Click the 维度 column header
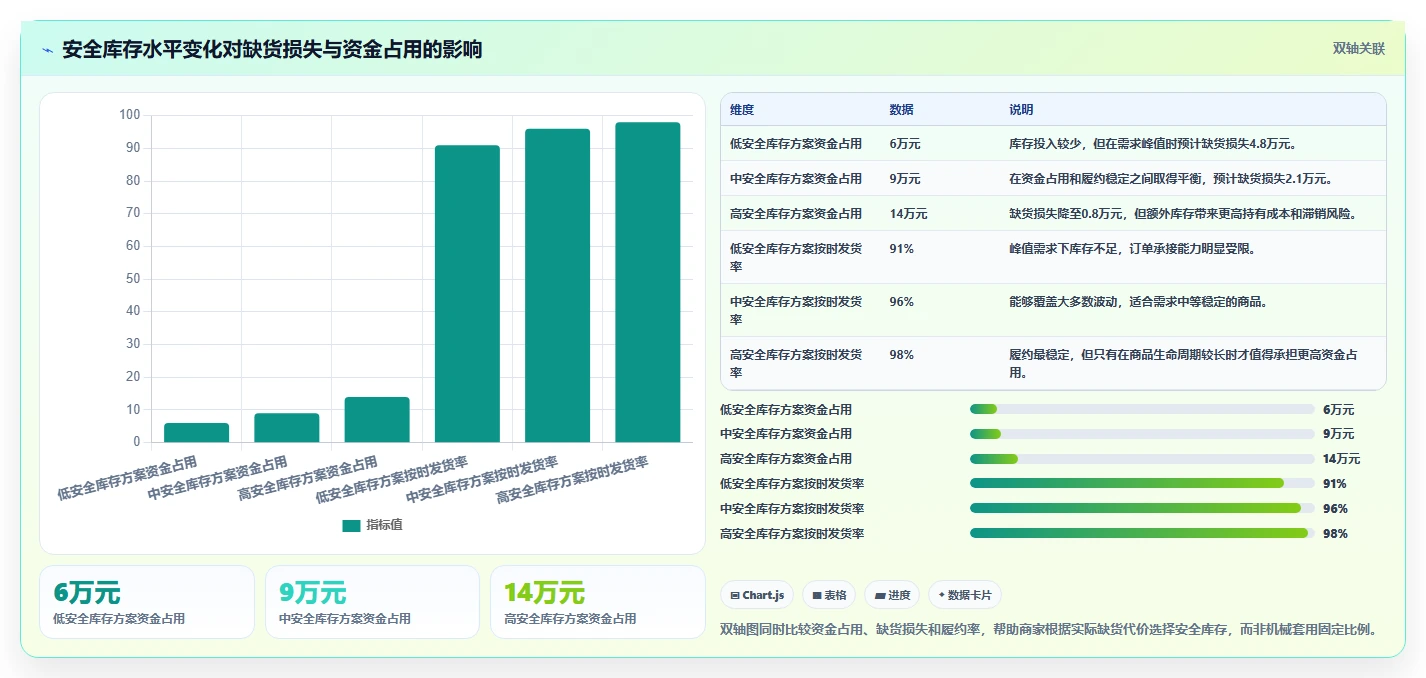 coord(742,109)
